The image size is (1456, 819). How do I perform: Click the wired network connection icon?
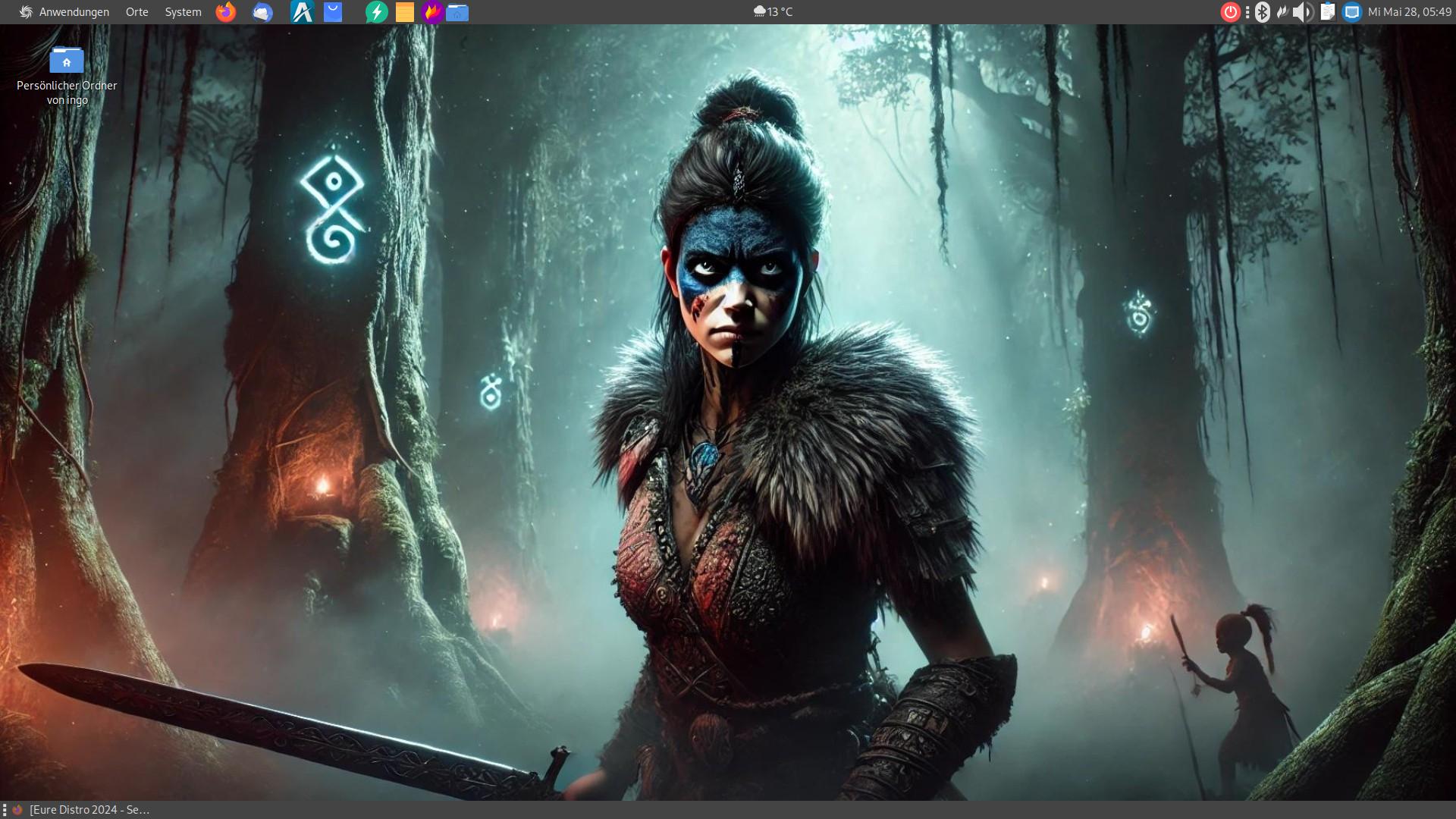[x=1352, y=12]
